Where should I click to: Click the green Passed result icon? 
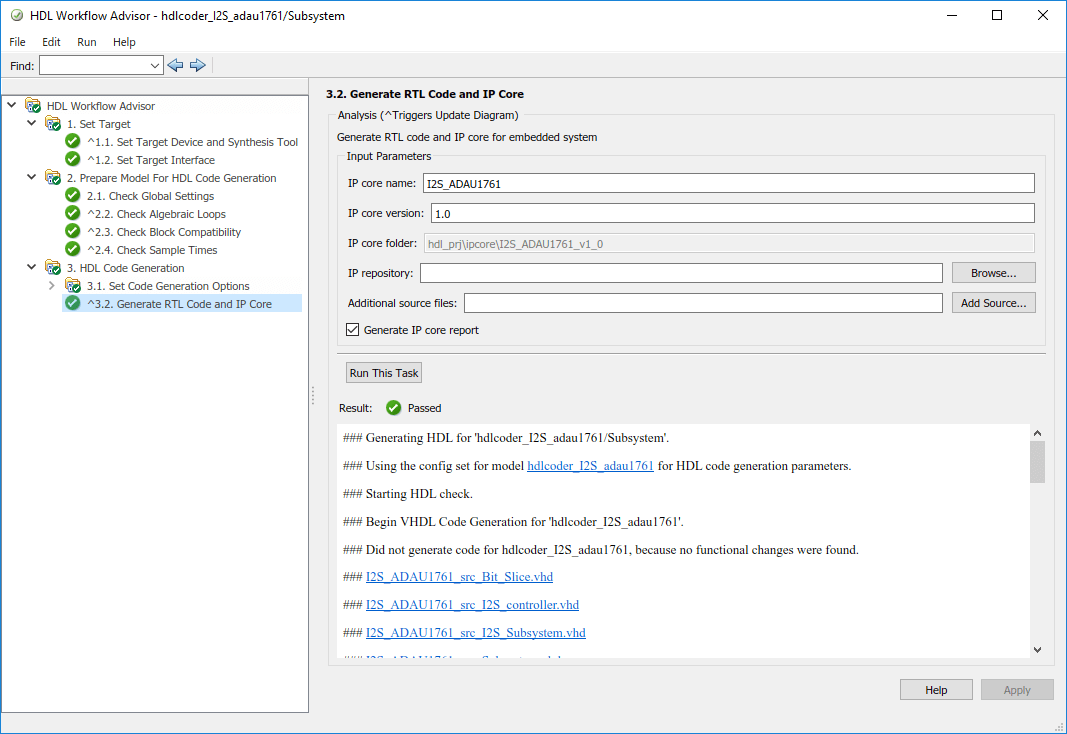pyautogui.click(x=394, y=408)
